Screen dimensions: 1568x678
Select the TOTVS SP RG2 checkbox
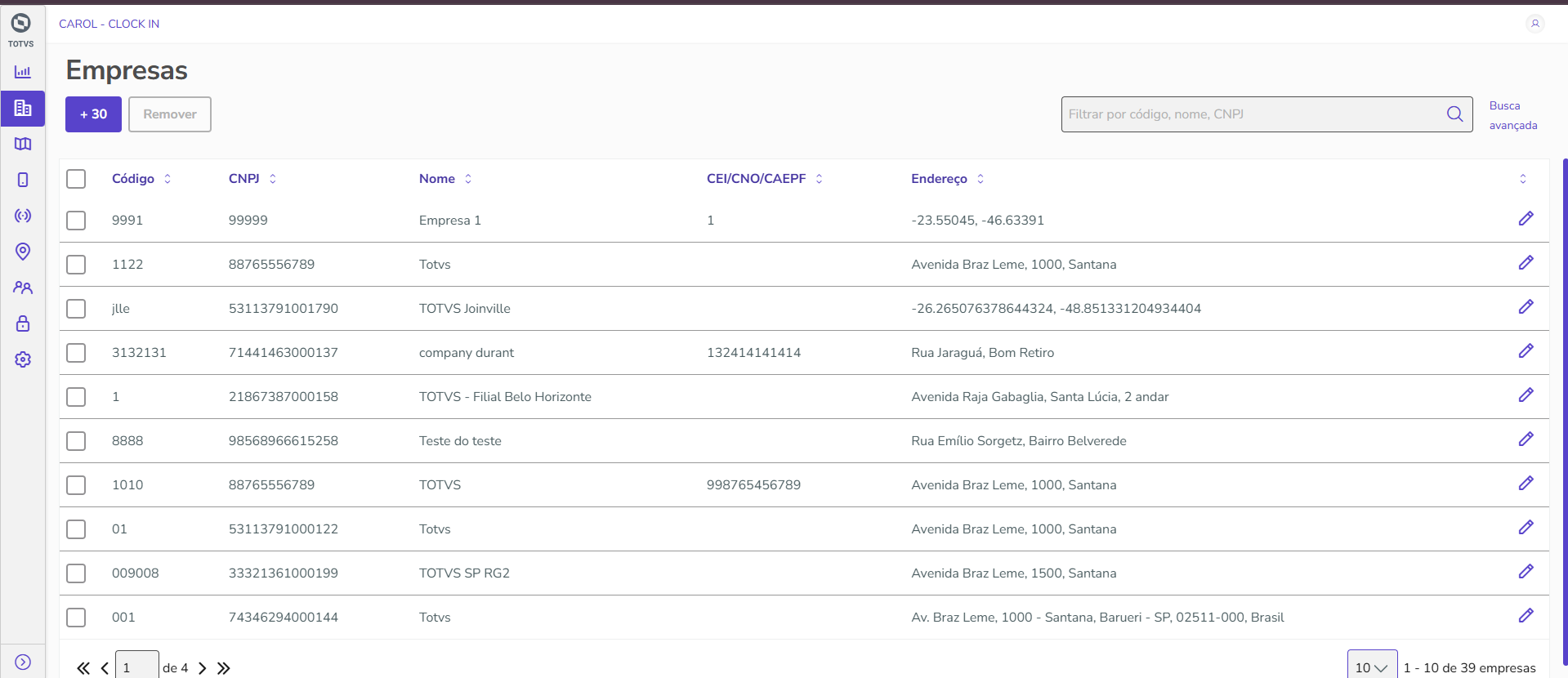click(76, 573)
